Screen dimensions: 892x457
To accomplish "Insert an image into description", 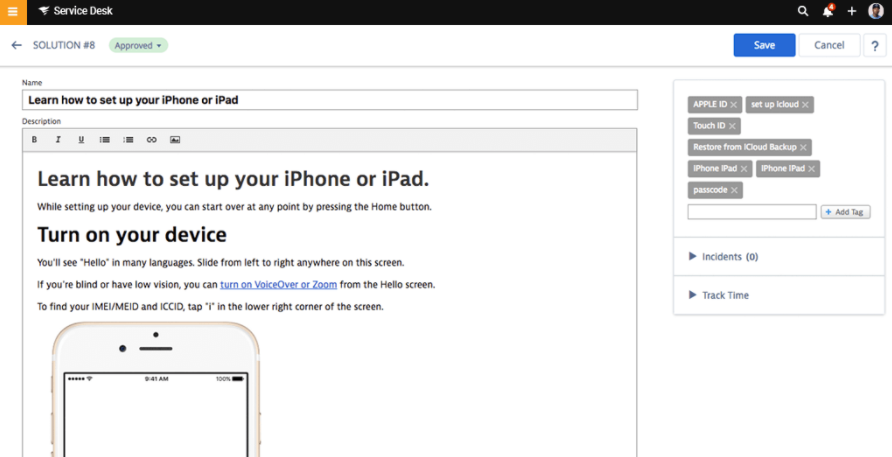I will coord(175,139).
